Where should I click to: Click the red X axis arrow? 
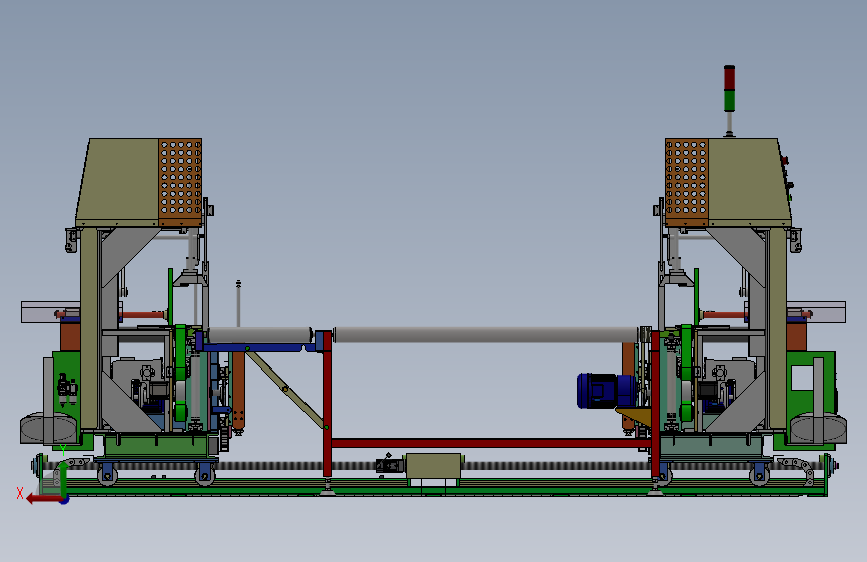pyautogui.click(x=44, y=499)
